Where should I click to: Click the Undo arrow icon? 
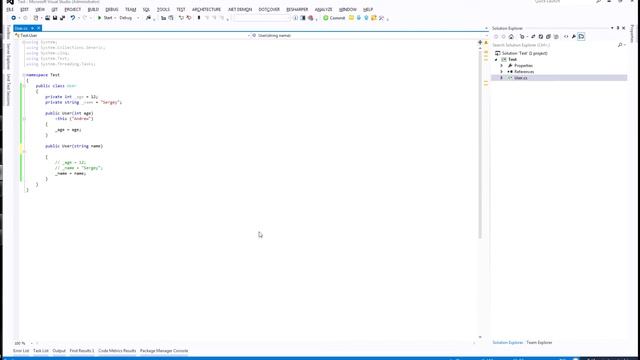click(x=73, y=18)
